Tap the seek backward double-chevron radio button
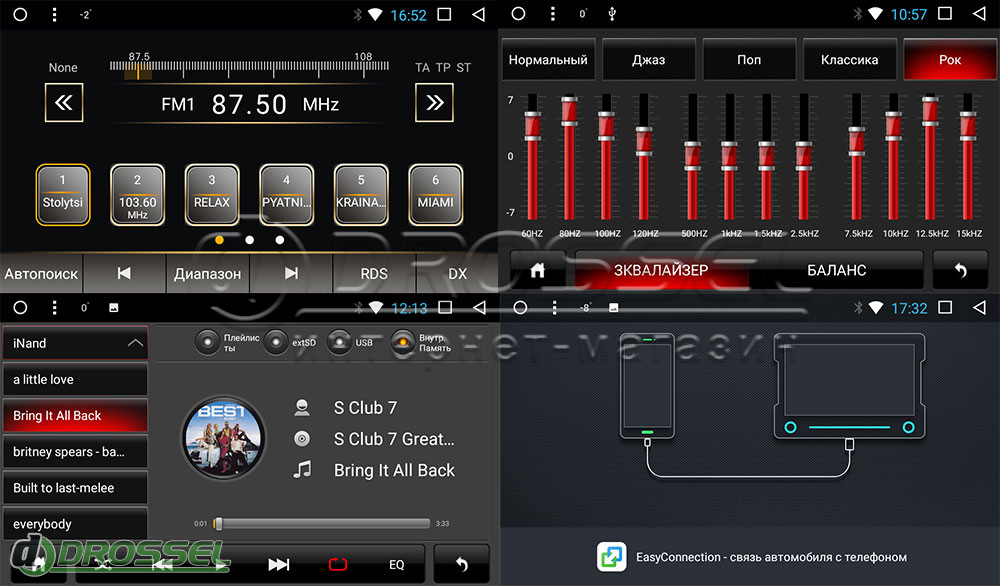 [x=64, y=103]
